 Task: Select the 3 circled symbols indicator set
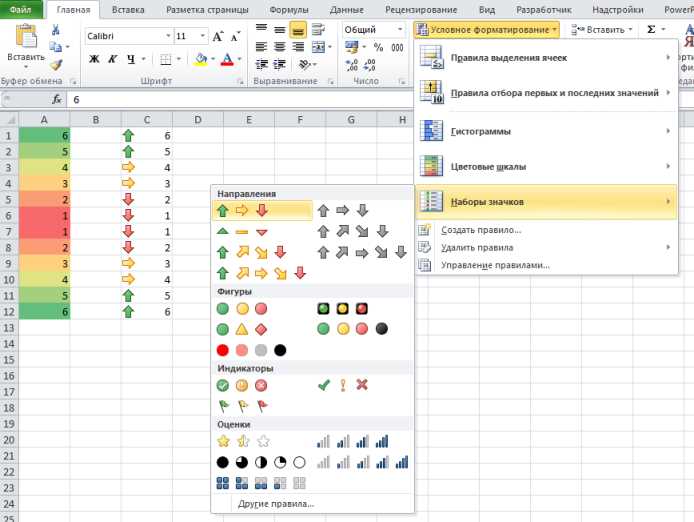[x=242, y=386]
